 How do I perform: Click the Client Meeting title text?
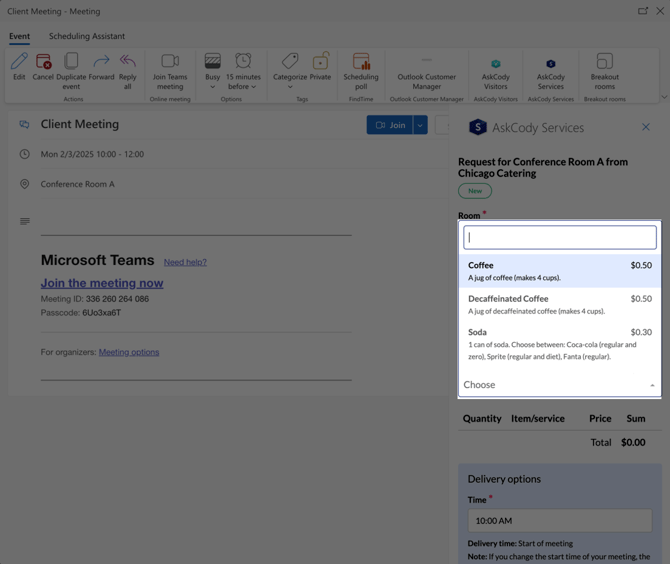(79, 124)
